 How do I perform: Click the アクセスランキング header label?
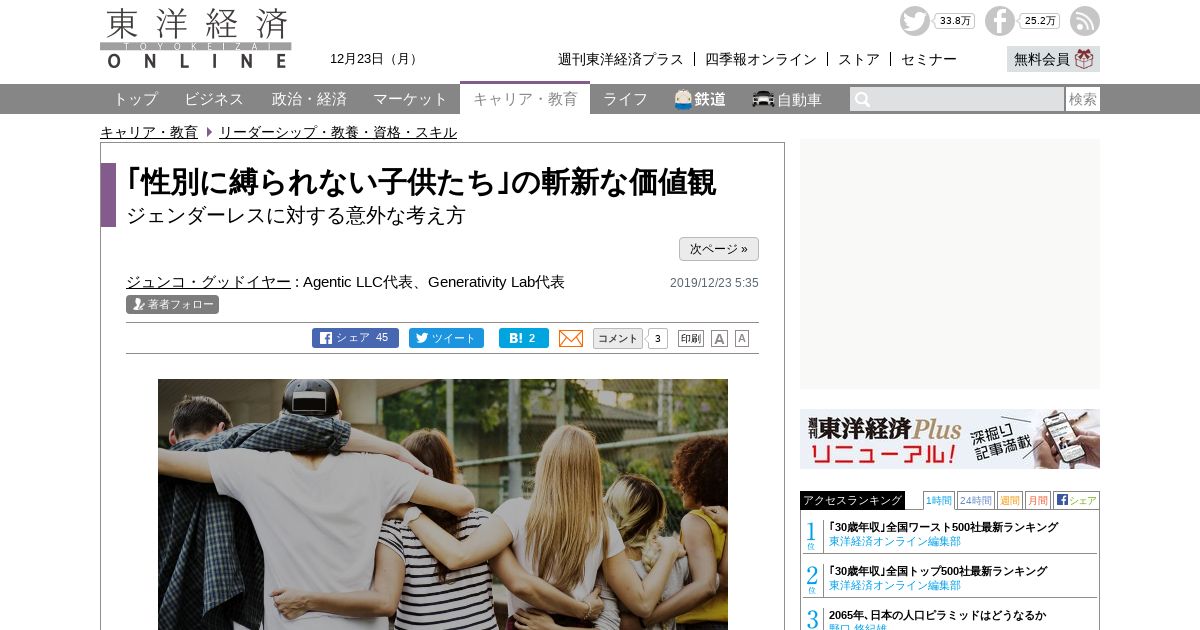(852, 500)
